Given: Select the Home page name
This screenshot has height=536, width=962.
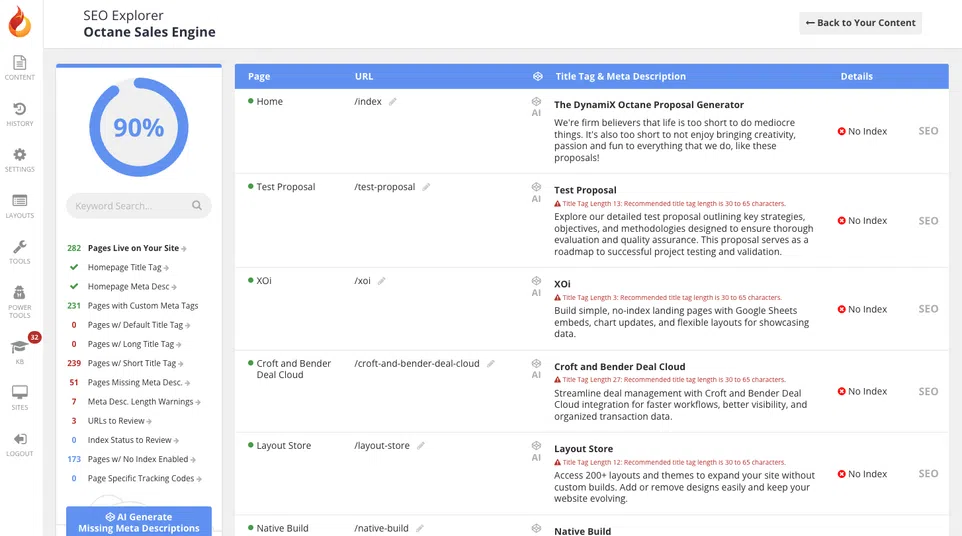Looking at the screenshot, I should 269,102.
